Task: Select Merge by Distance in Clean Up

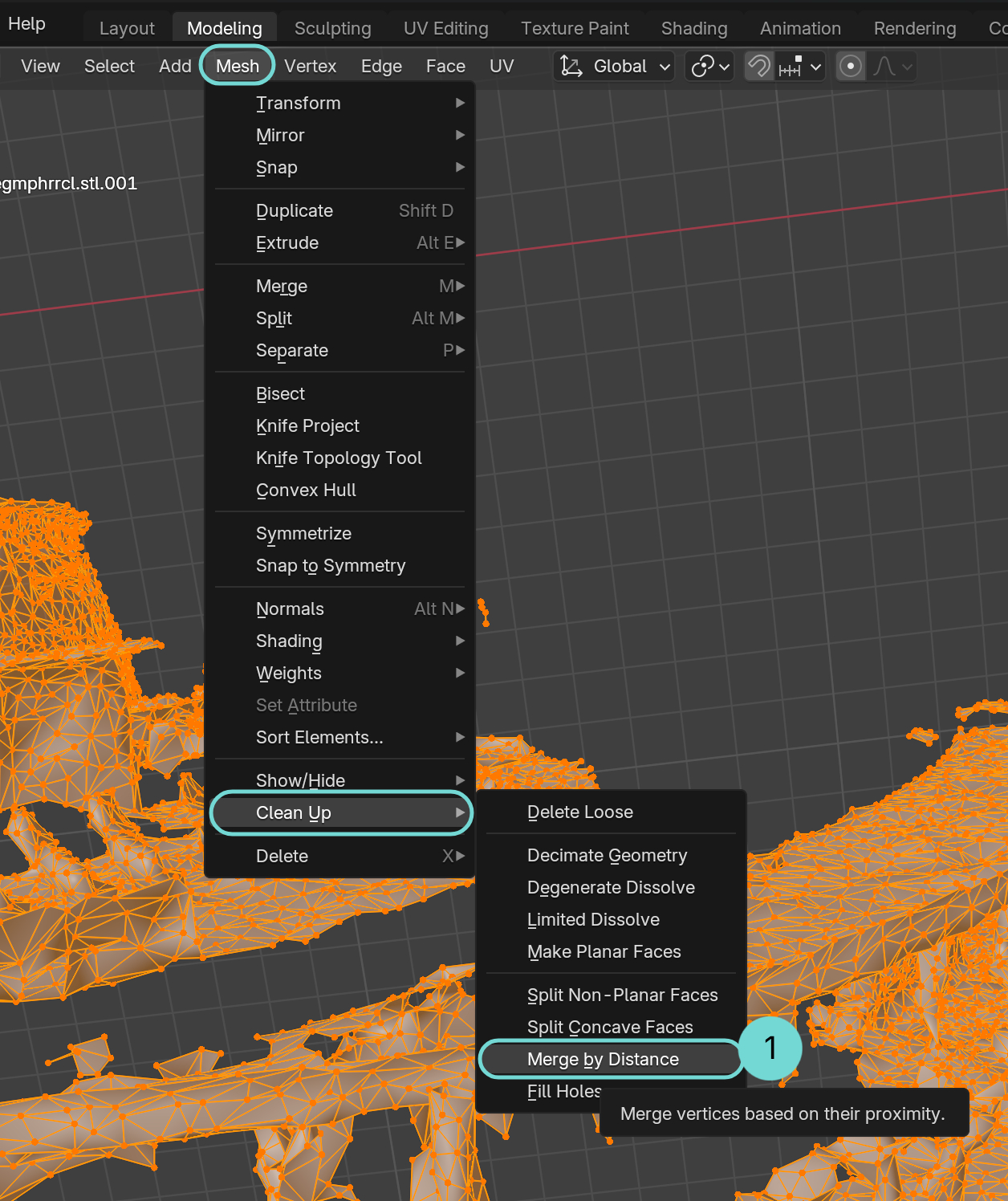Action: click(x=603, y=1059)
